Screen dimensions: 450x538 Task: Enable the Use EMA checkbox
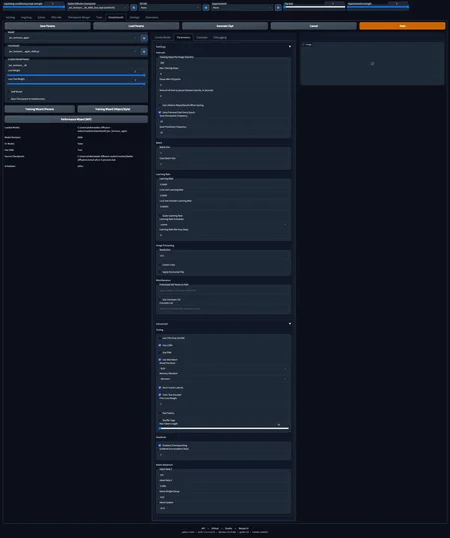pos(160,352)
